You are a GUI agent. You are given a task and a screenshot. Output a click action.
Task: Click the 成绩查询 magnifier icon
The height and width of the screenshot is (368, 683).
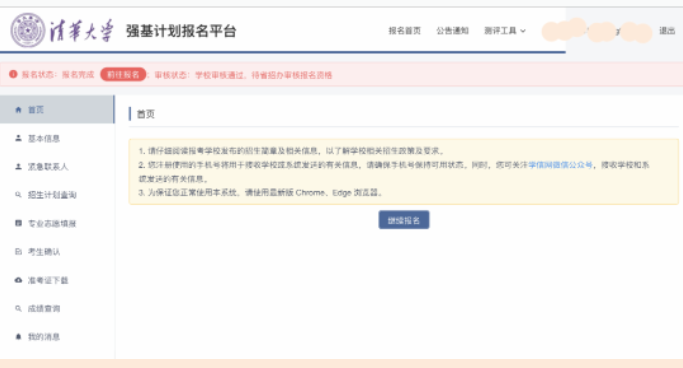coord(18,308)
